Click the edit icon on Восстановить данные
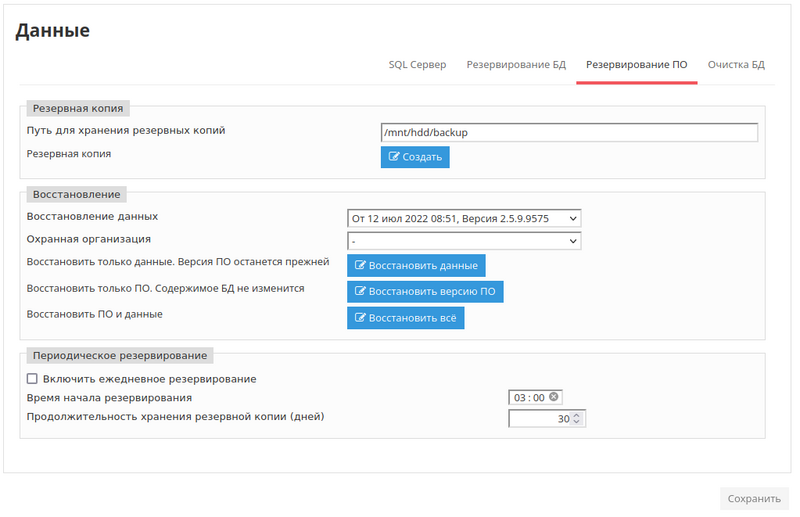Image resolution: width=800 pixels, height=517 pixels. 360,265
